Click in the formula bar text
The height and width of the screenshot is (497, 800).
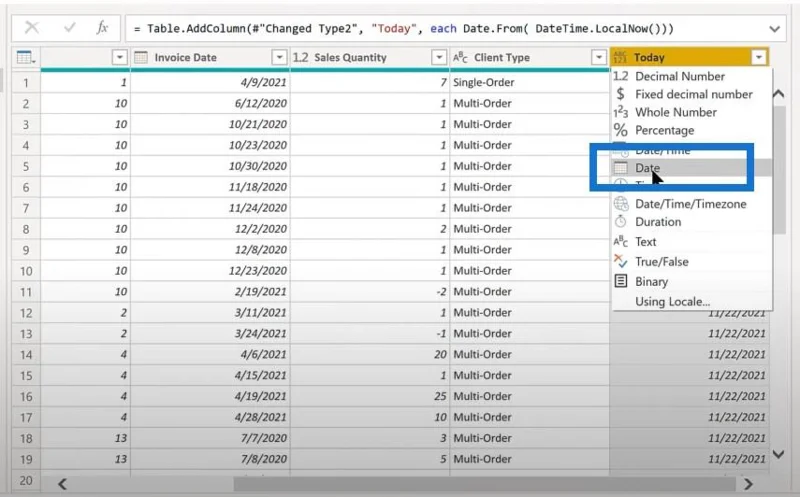[404, 29]
